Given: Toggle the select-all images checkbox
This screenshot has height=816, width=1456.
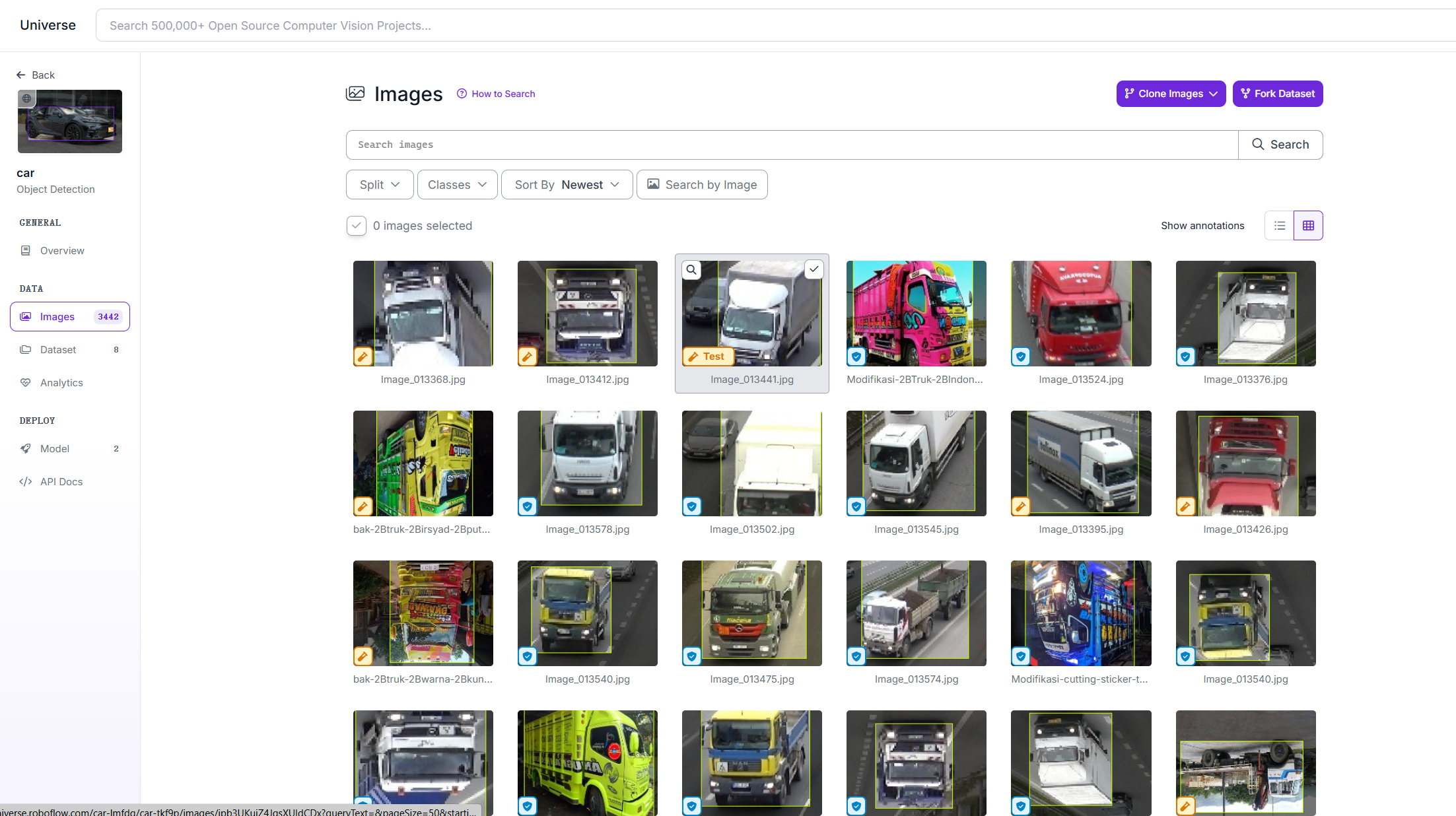Looking at the screenshot, I should (x=357, y=226).
